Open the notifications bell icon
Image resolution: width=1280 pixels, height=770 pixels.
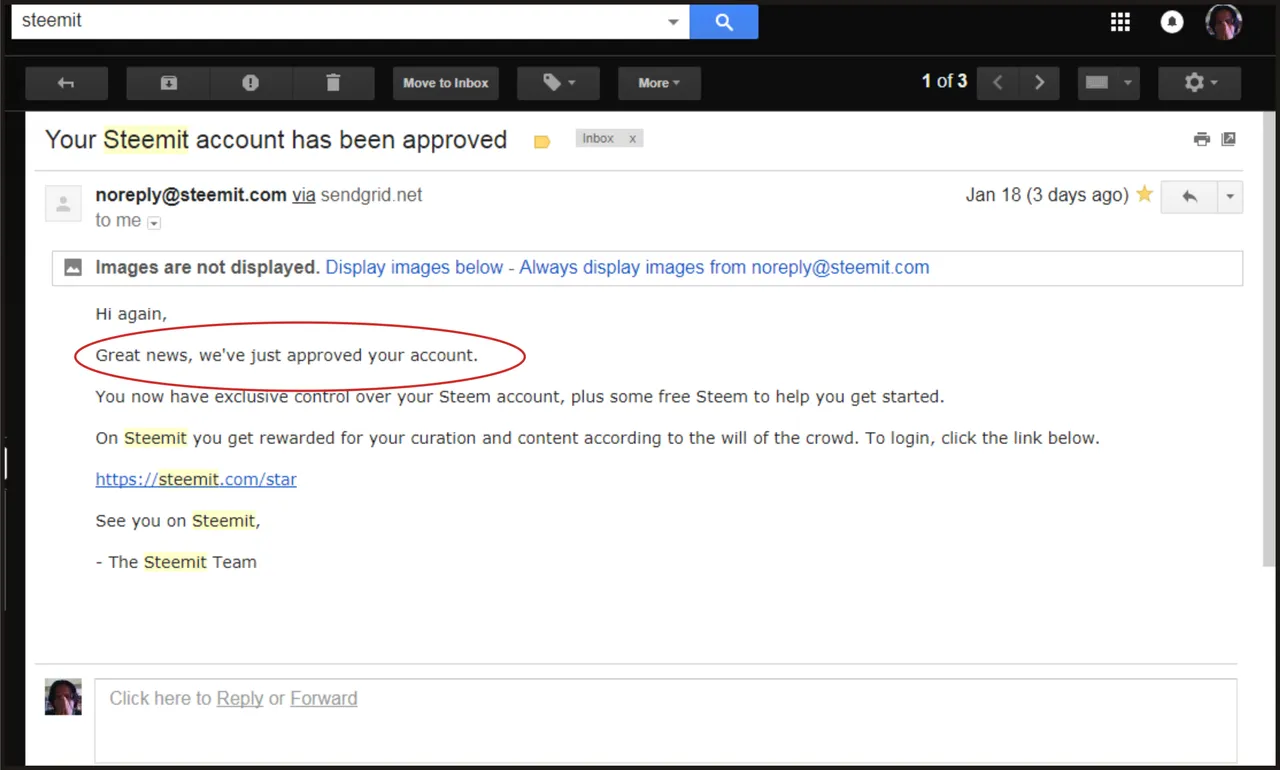tap(1172, 22)
